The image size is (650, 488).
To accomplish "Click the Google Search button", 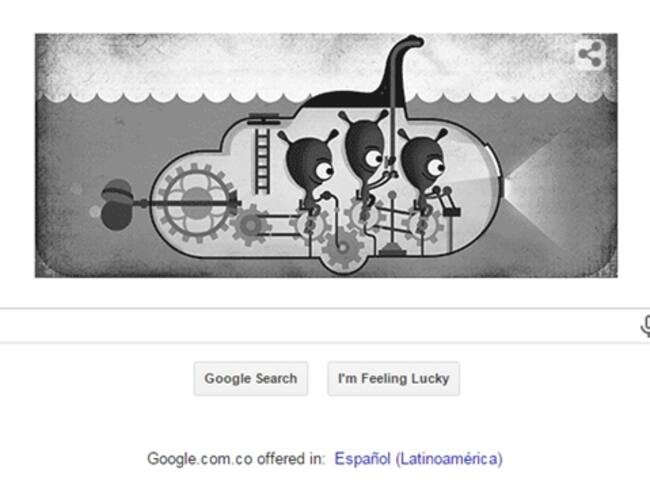I will (x=251, y=379).
